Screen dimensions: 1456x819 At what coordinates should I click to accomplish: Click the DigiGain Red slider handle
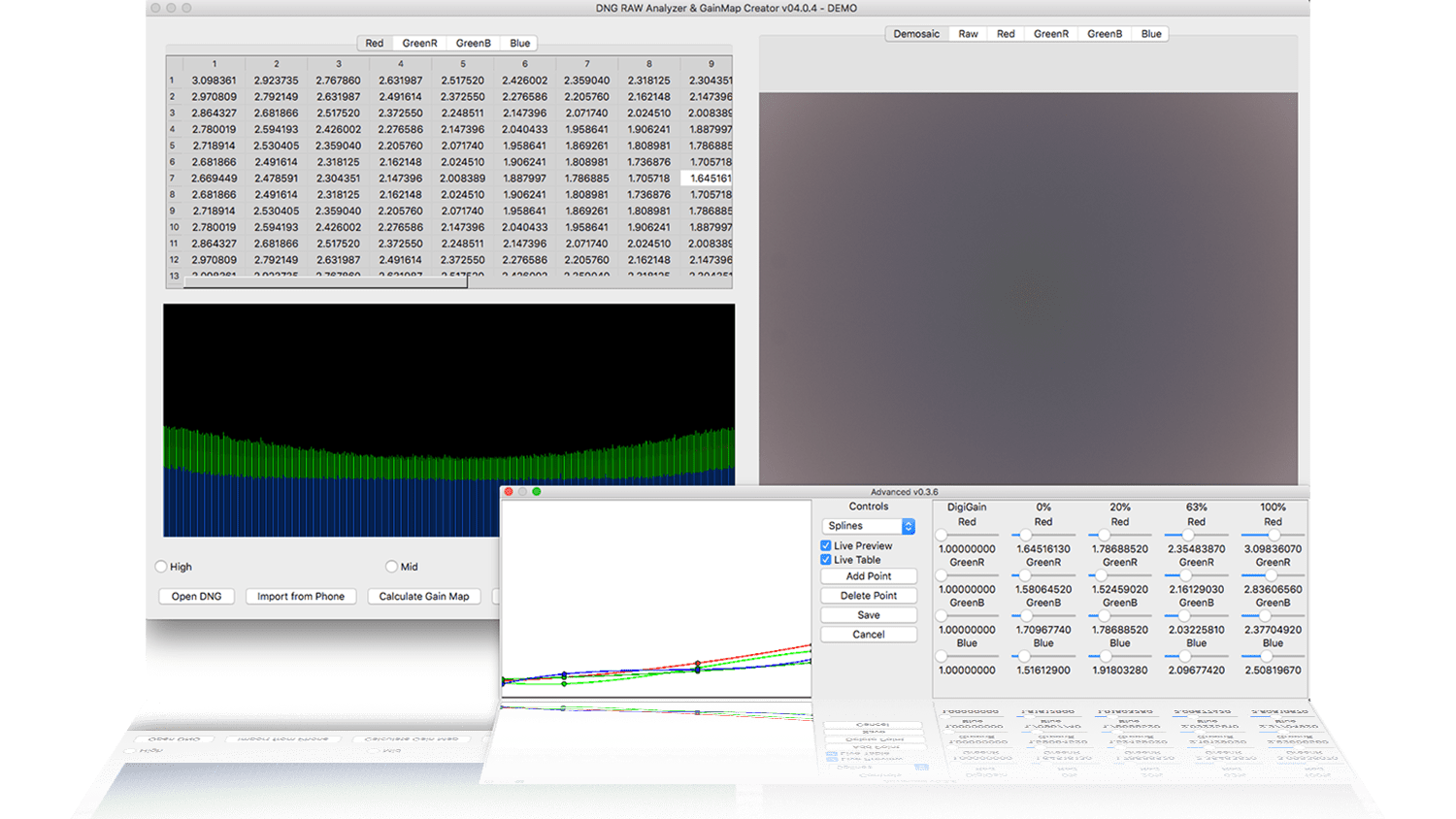pyautogui.click(x=941, y=535)
